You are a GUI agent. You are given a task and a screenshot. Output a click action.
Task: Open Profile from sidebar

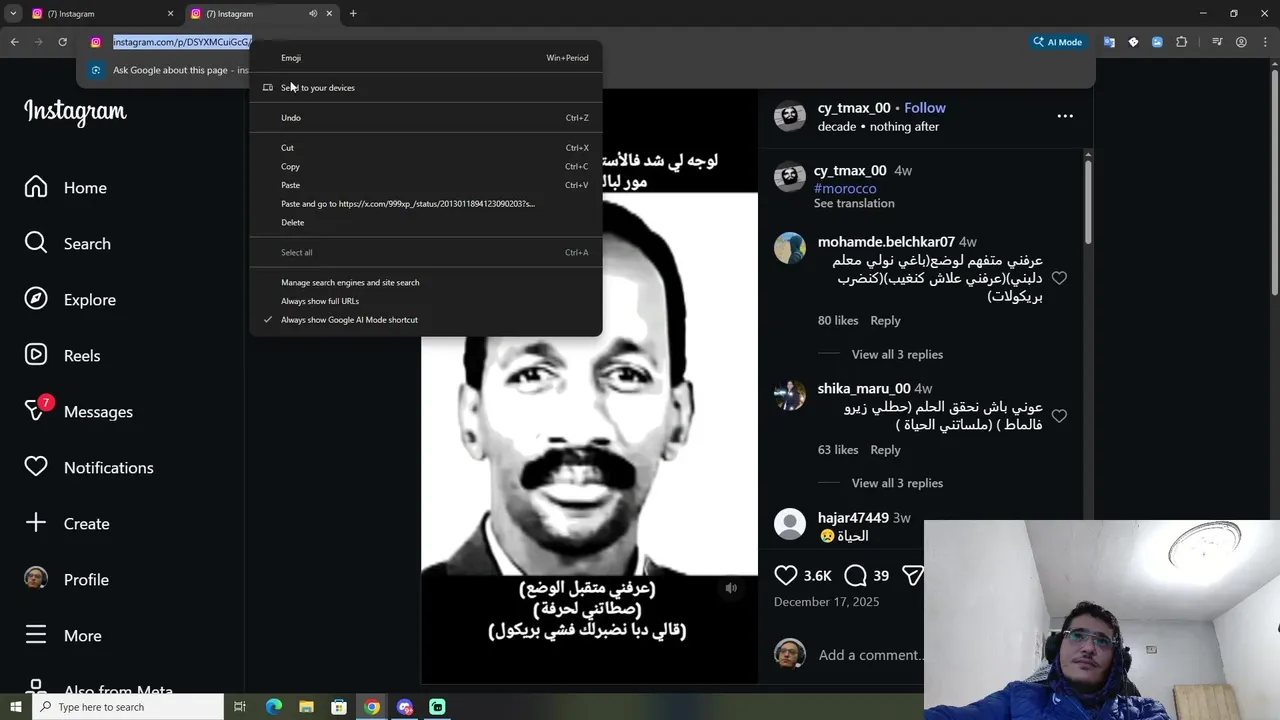click(66, 580)
